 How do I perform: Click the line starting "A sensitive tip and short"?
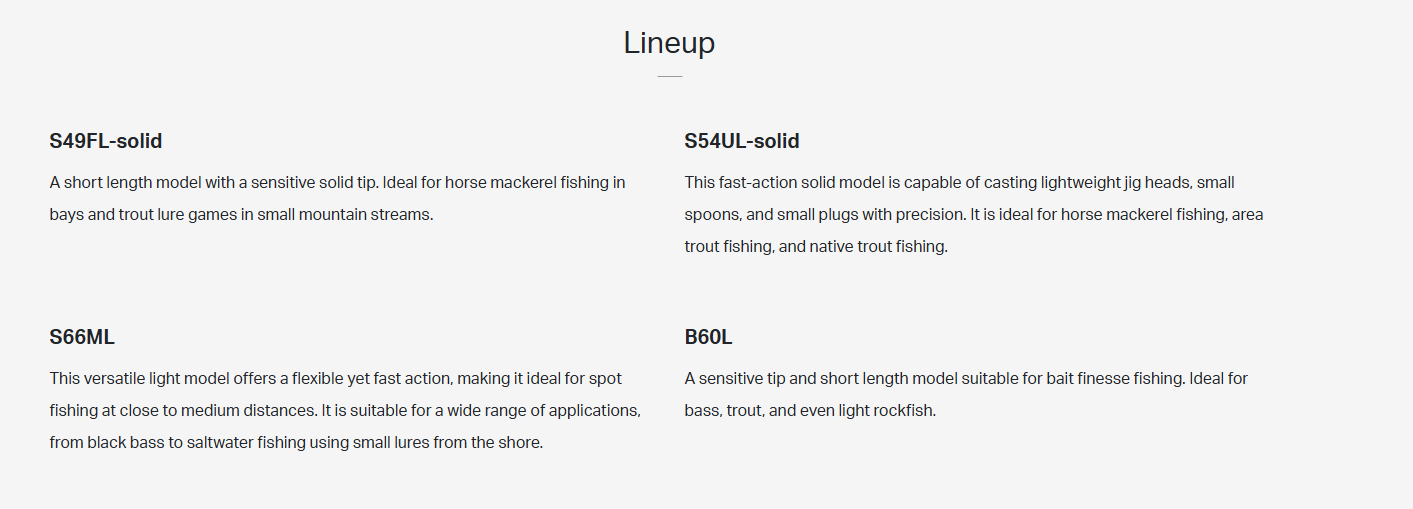tap(966, 379)
